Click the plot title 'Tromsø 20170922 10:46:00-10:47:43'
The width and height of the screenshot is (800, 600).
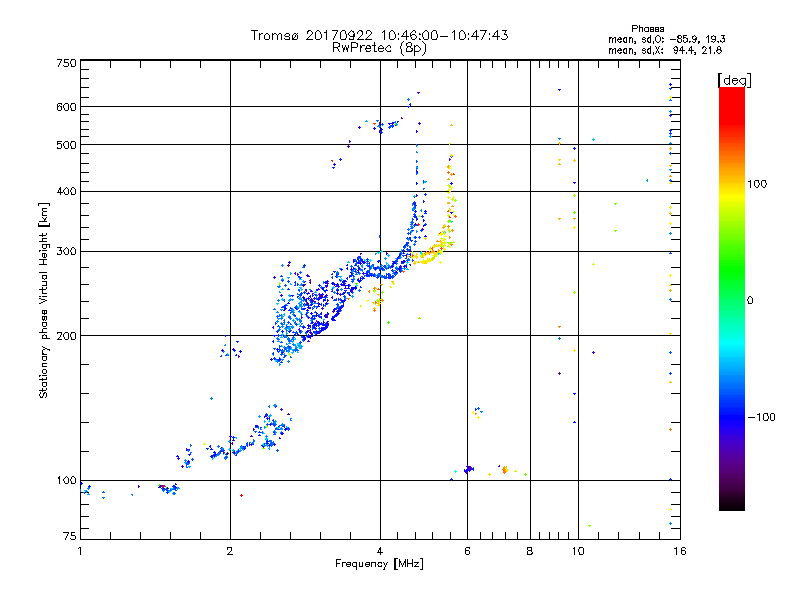[379, 35]
